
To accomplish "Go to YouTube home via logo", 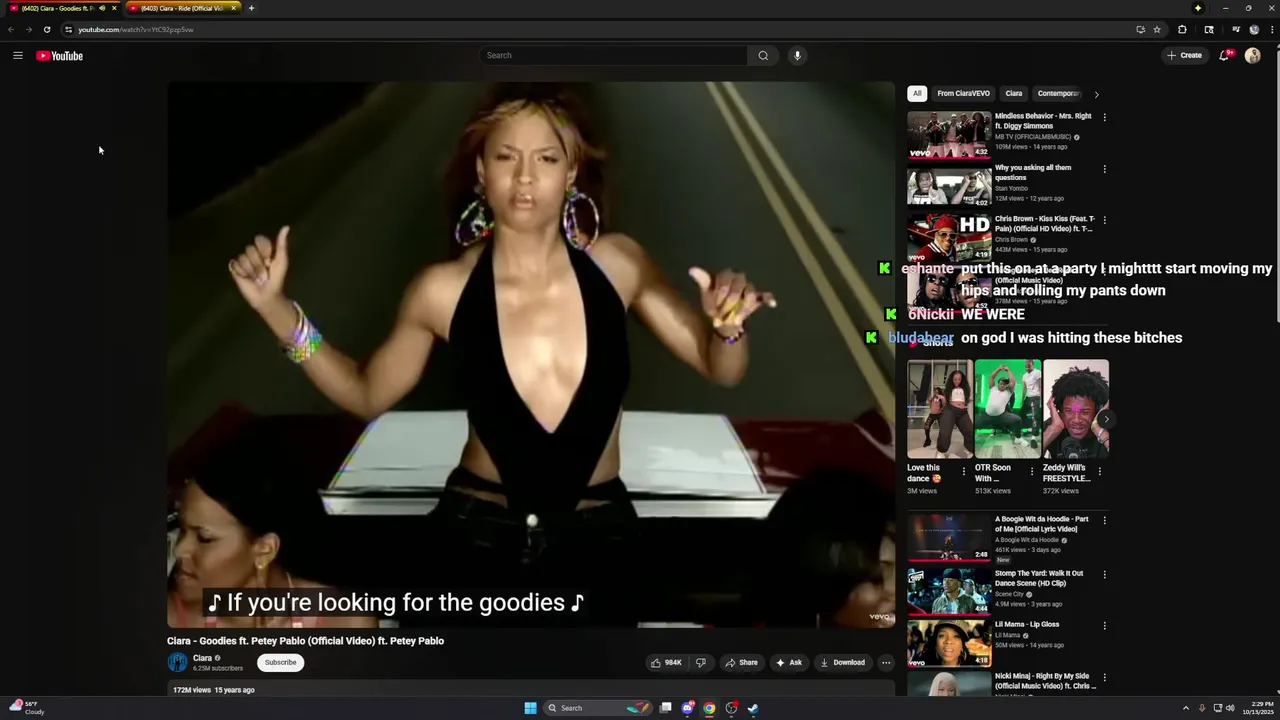I will (60, 56).
